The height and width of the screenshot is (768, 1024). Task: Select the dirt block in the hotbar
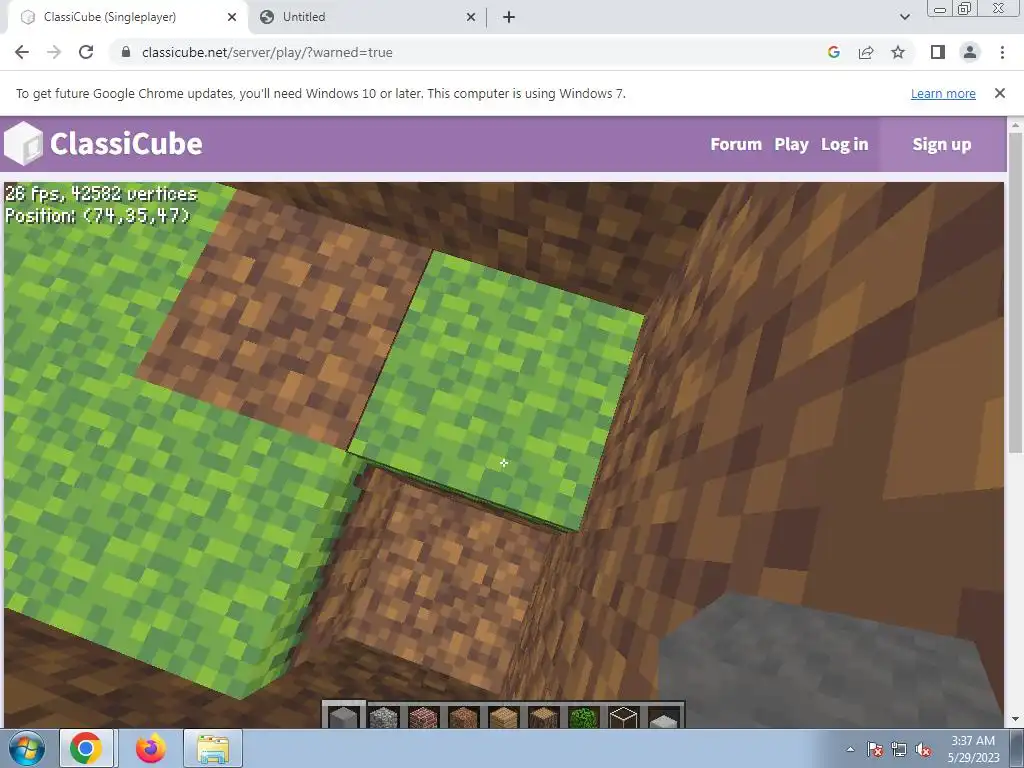coord(463,716)
